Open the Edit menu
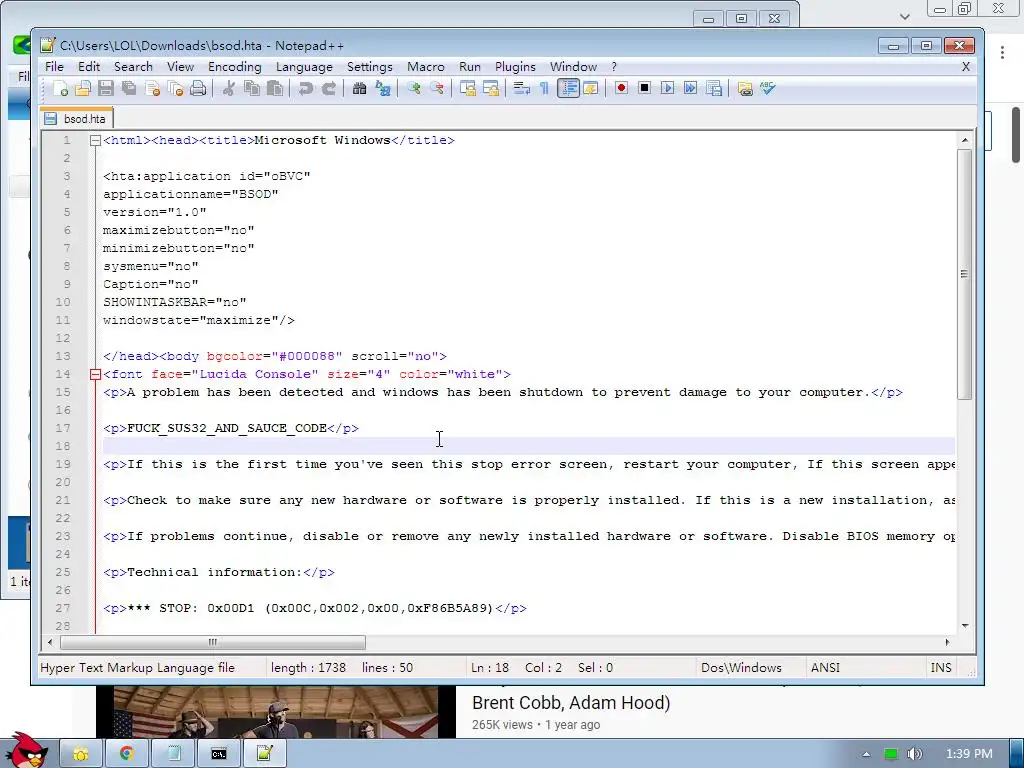 89,67
